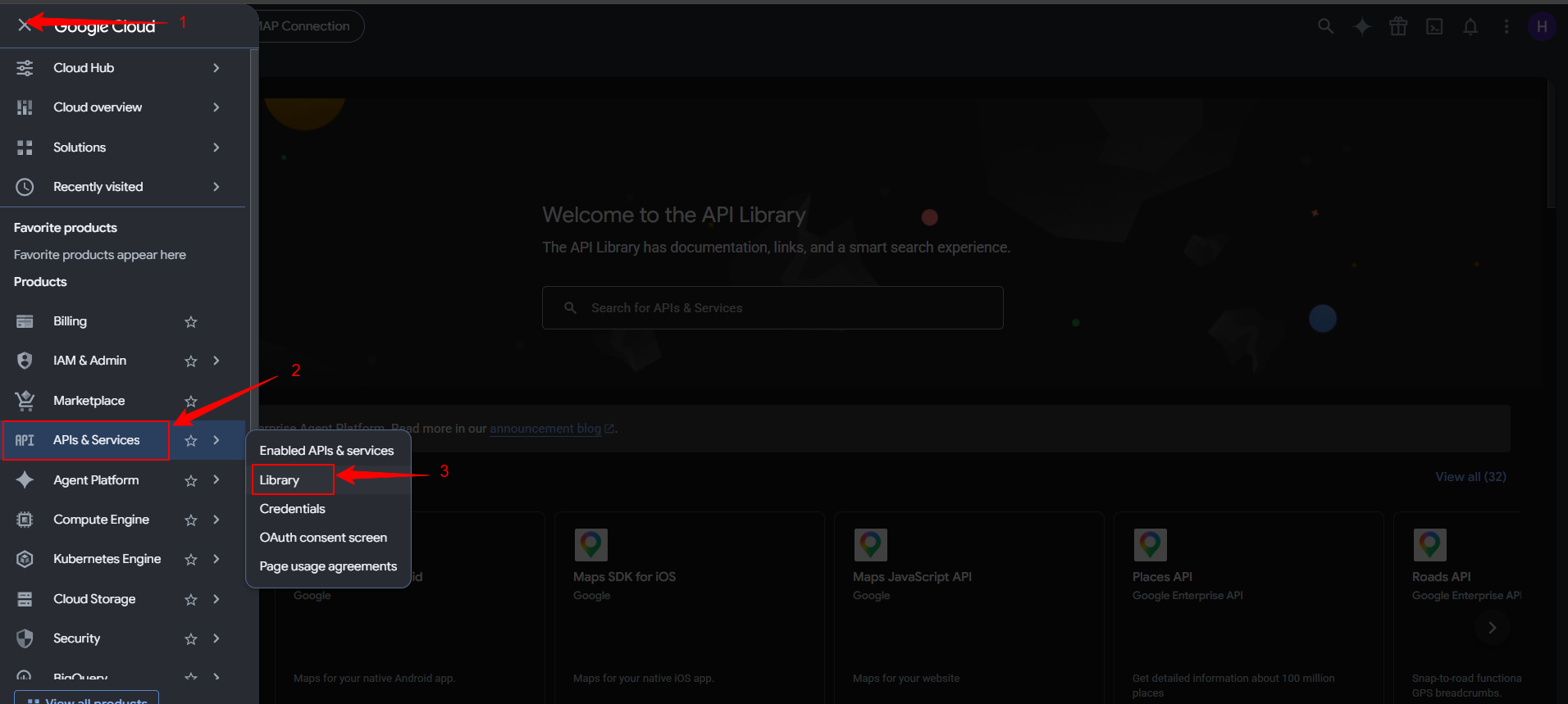Screen dimensions: 1568x704
Task: Expand the Agent Platform submenu chevron
Action: point(217,479)
